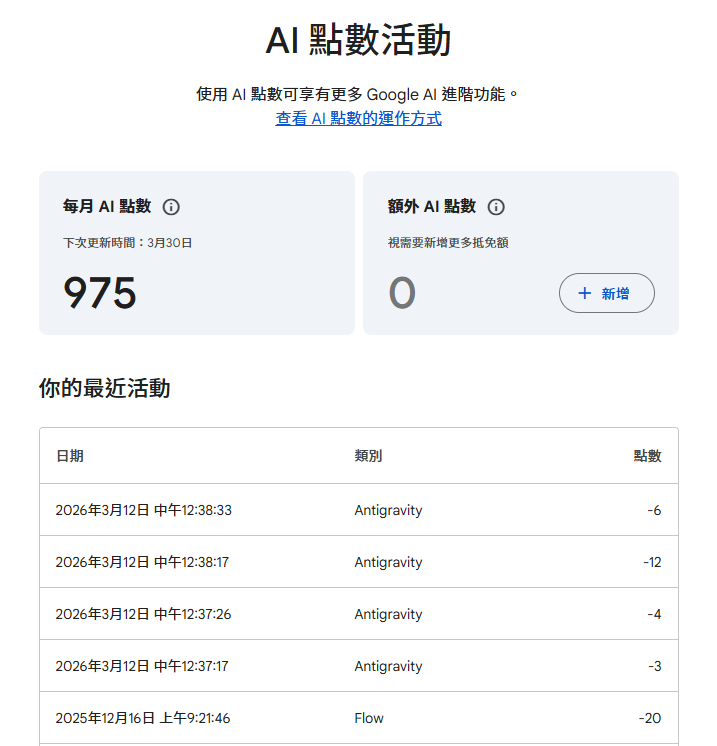The width and height of the screenshot is (717, 746).
Task: Select the date 2026年3月12日 中午12:38:17
Action: point(142,562)
